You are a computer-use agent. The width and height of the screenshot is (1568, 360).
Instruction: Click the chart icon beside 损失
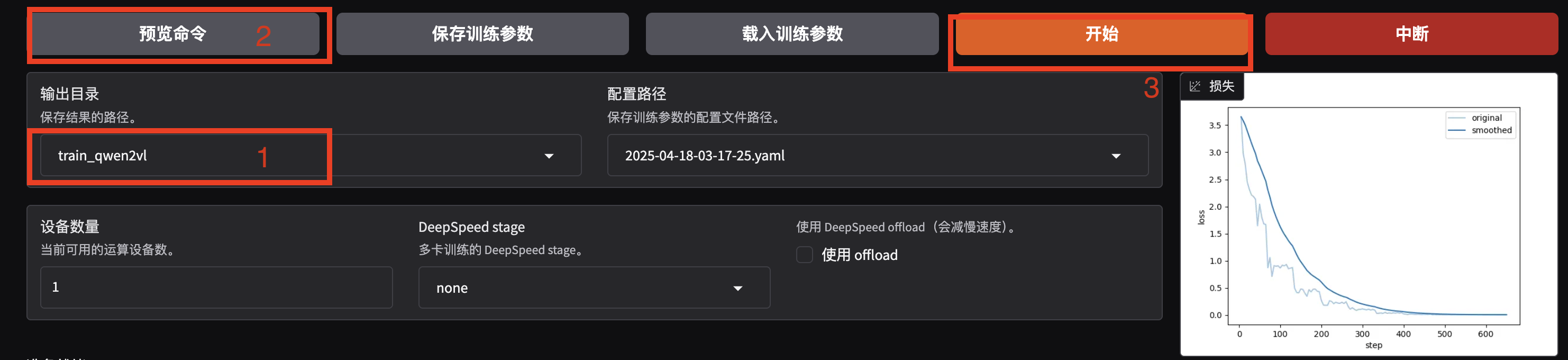(x=1195, y=86)
